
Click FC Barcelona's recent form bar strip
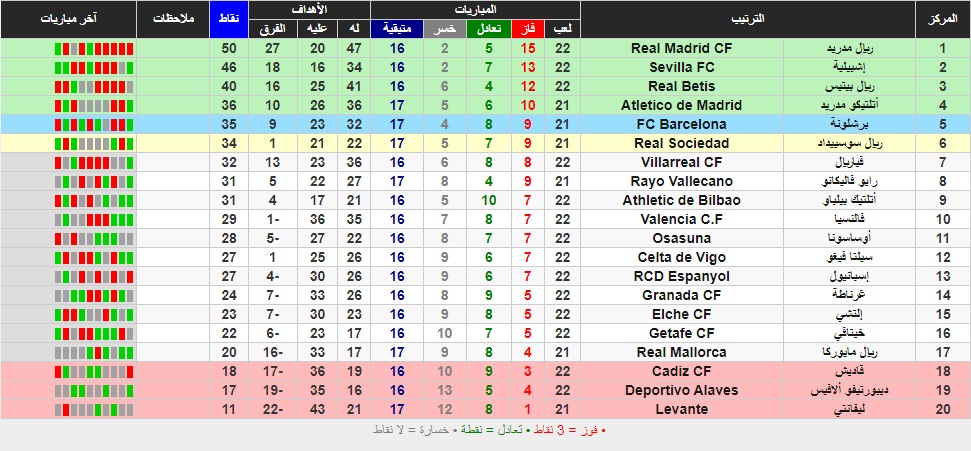coord(94,125)
